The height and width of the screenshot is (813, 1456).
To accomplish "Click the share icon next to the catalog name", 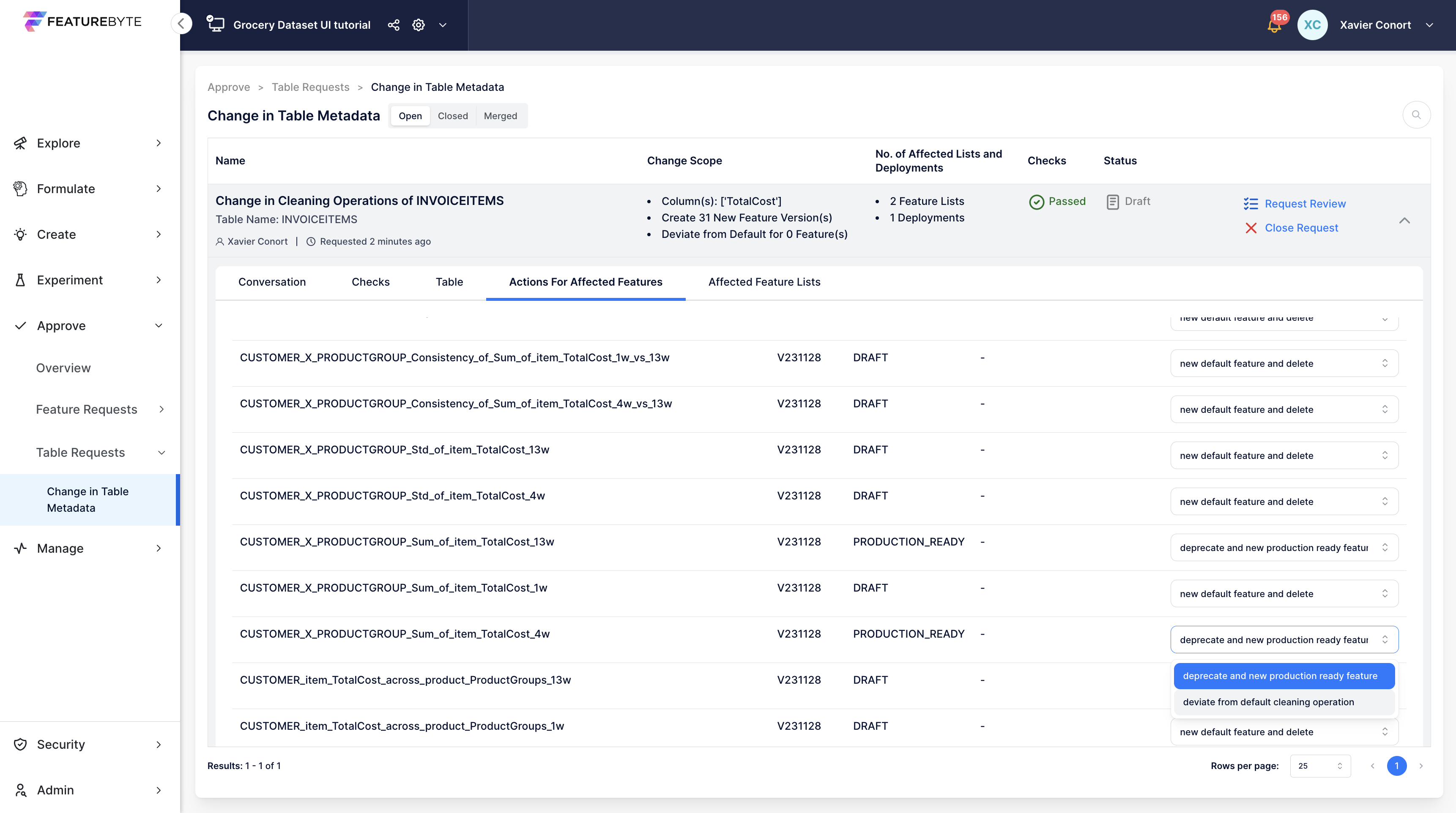I will tap(394, 25).
